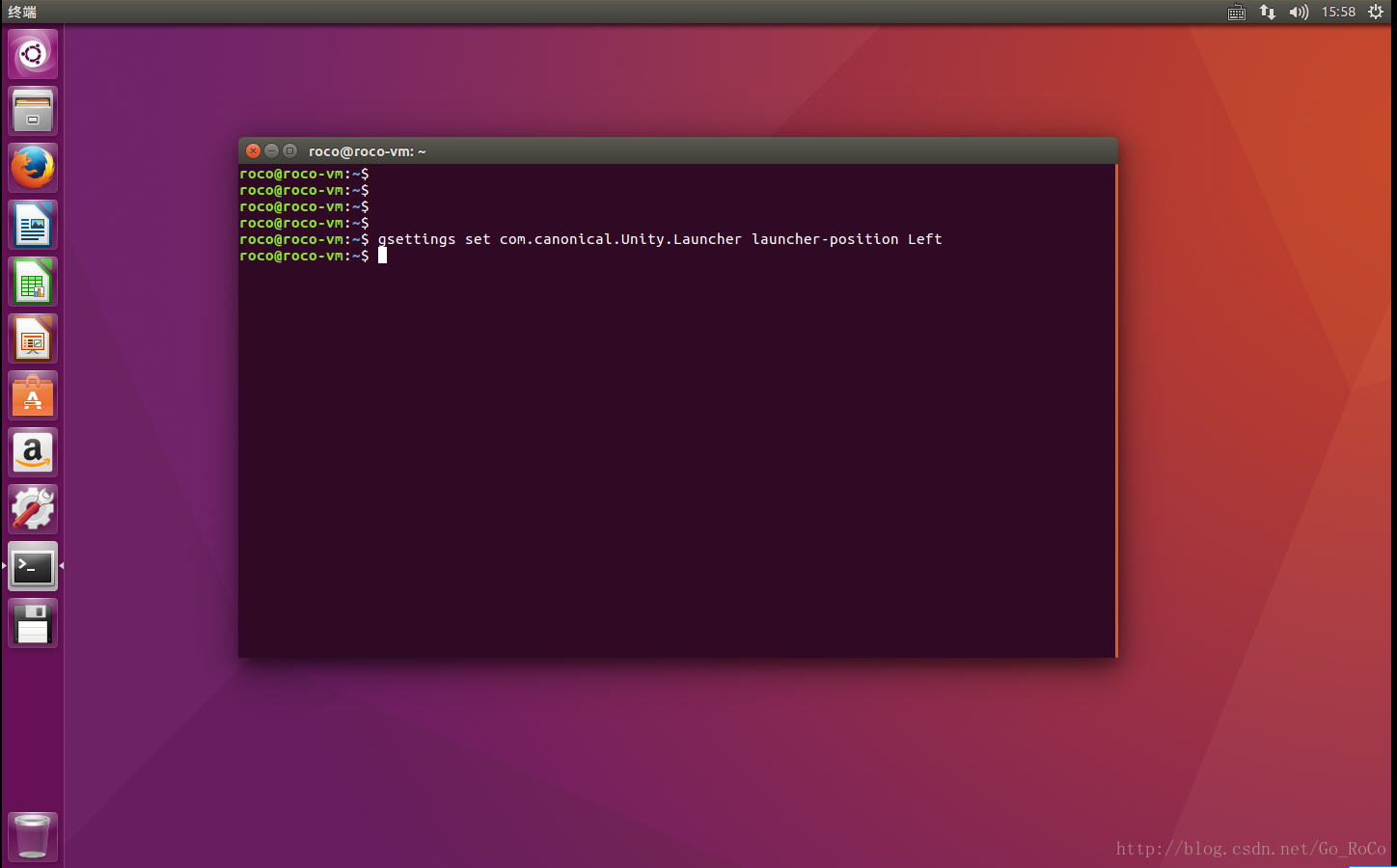The width and height of the screenshot is (1397, 868).
Task: Close the terminal window
Action: click(253, 150)
